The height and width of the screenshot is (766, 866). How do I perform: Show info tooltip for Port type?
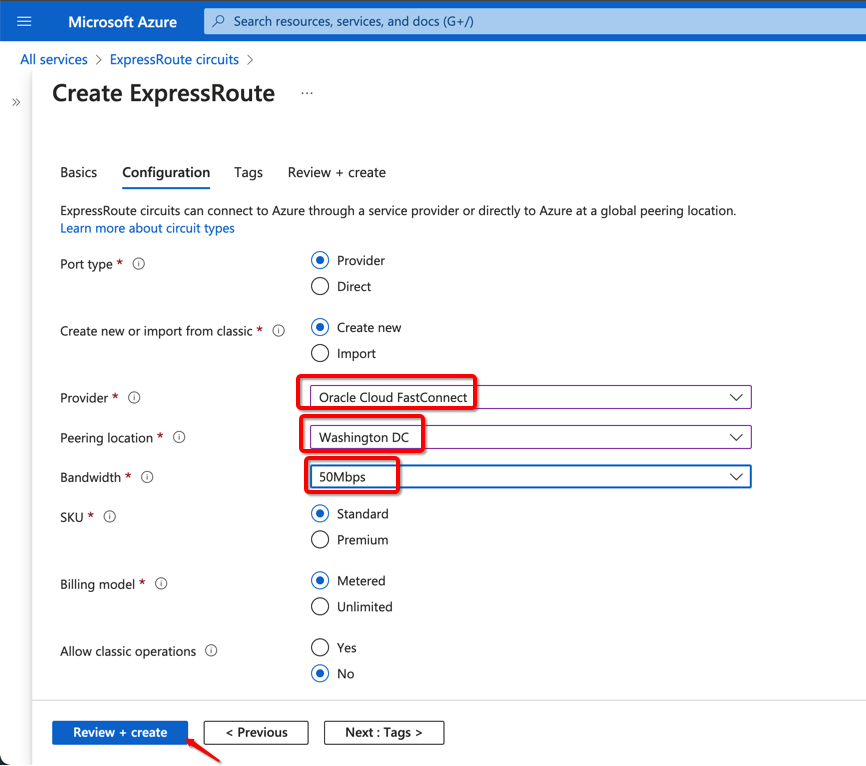click(x=139, y=264)
